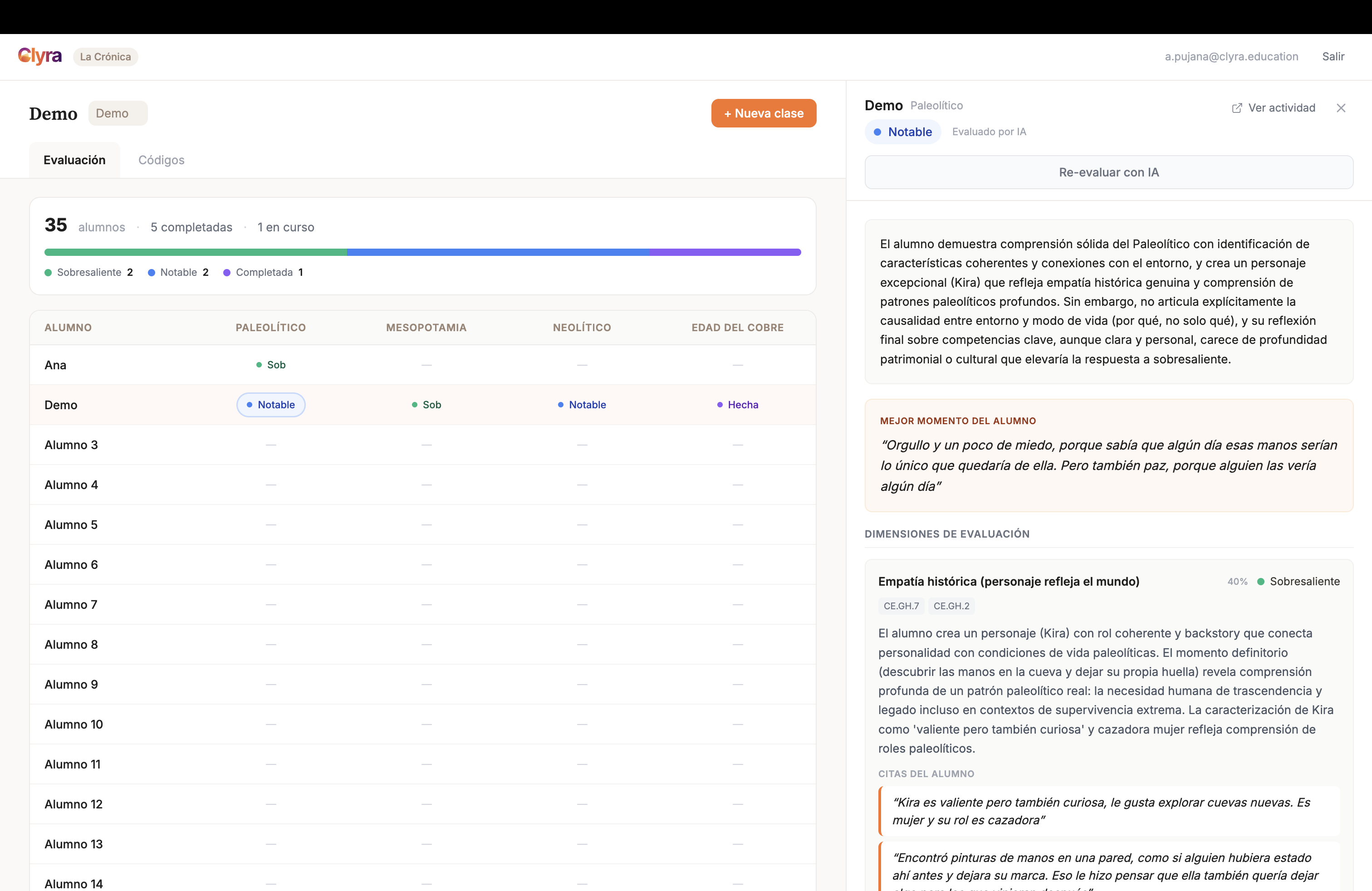Select student Alumno 8
The image size is (1372, 891).
(71, 644)
